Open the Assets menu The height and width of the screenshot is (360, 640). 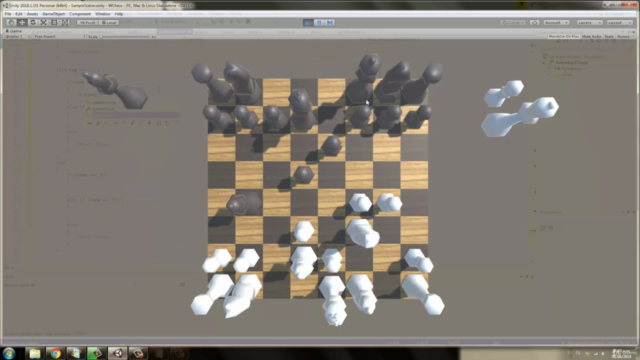[x=32, y=14]
